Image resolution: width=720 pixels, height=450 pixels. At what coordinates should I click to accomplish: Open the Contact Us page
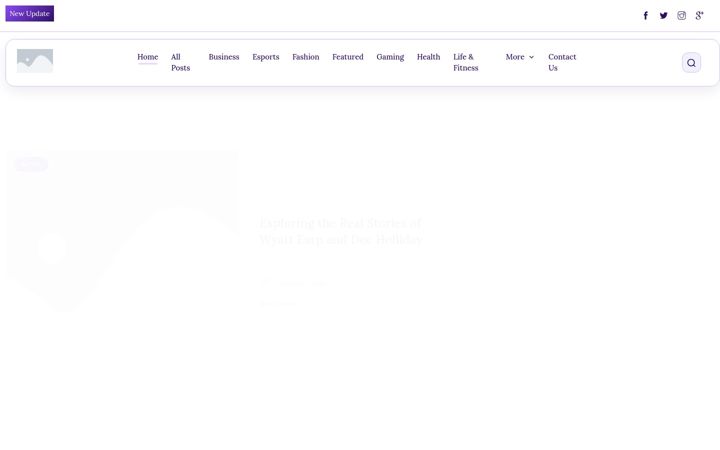(x=562, y=62)
